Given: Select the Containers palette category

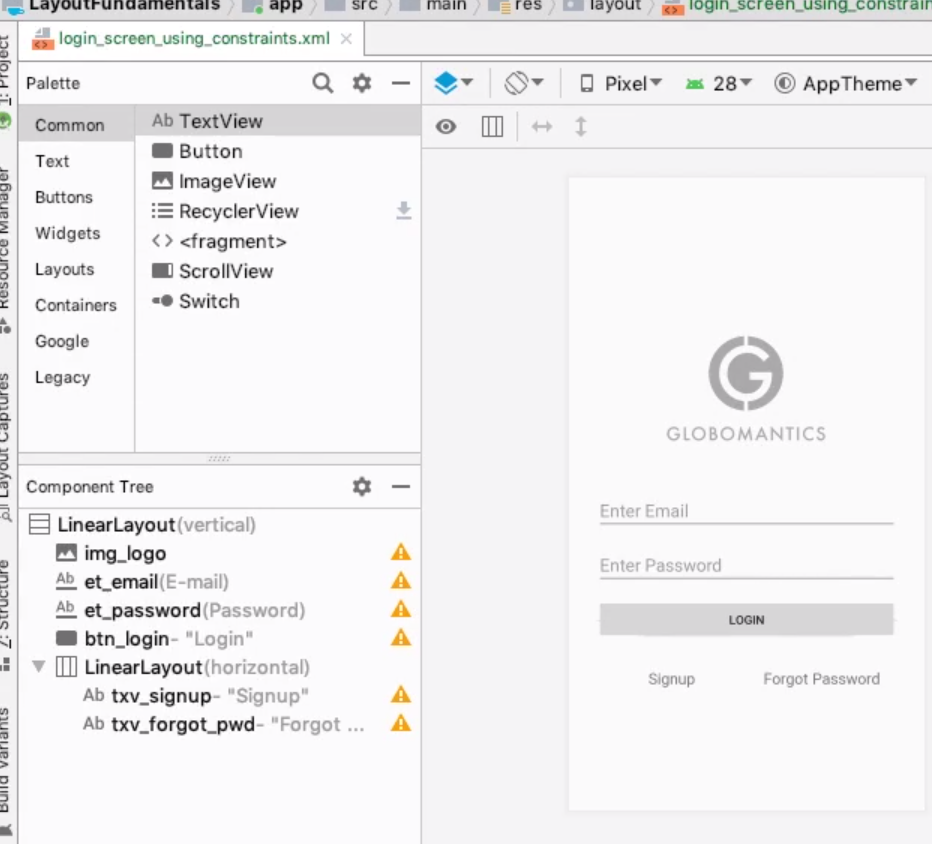Looking at the screenshot, I should [x=76, y=306].
